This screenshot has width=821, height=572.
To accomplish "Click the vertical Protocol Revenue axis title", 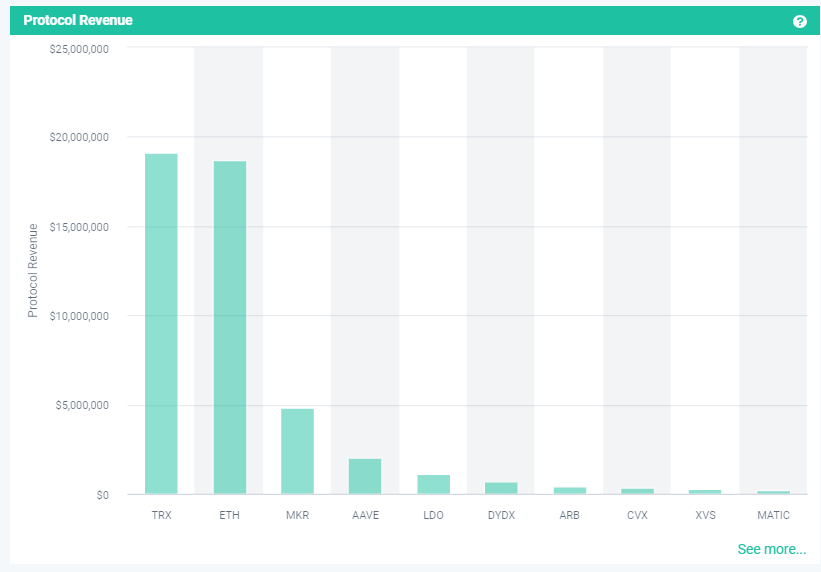I will click(x=32, y=270).
